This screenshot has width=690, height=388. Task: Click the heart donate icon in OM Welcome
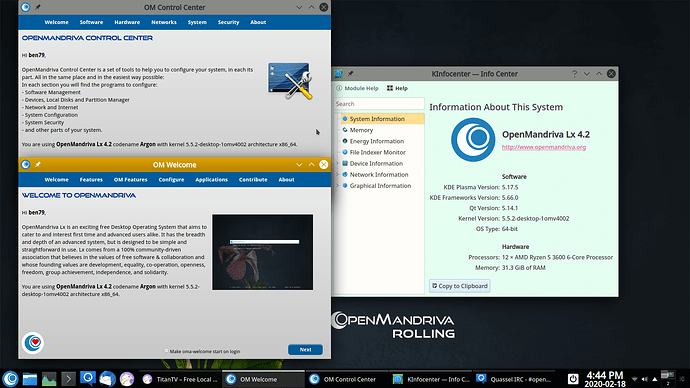click(x=33, y=343)
